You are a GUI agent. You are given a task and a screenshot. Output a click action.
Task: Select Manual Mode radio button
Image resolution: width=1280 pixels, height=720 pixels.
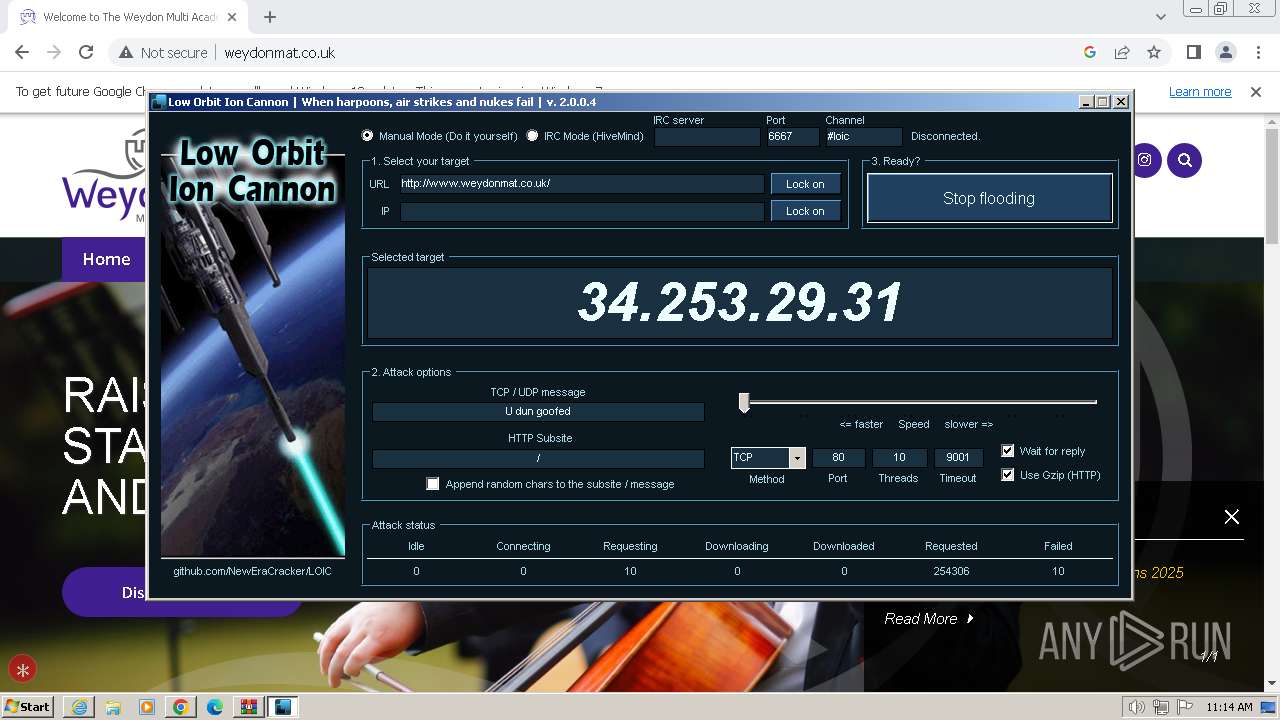pyautogui.click(x=368, y=136)
